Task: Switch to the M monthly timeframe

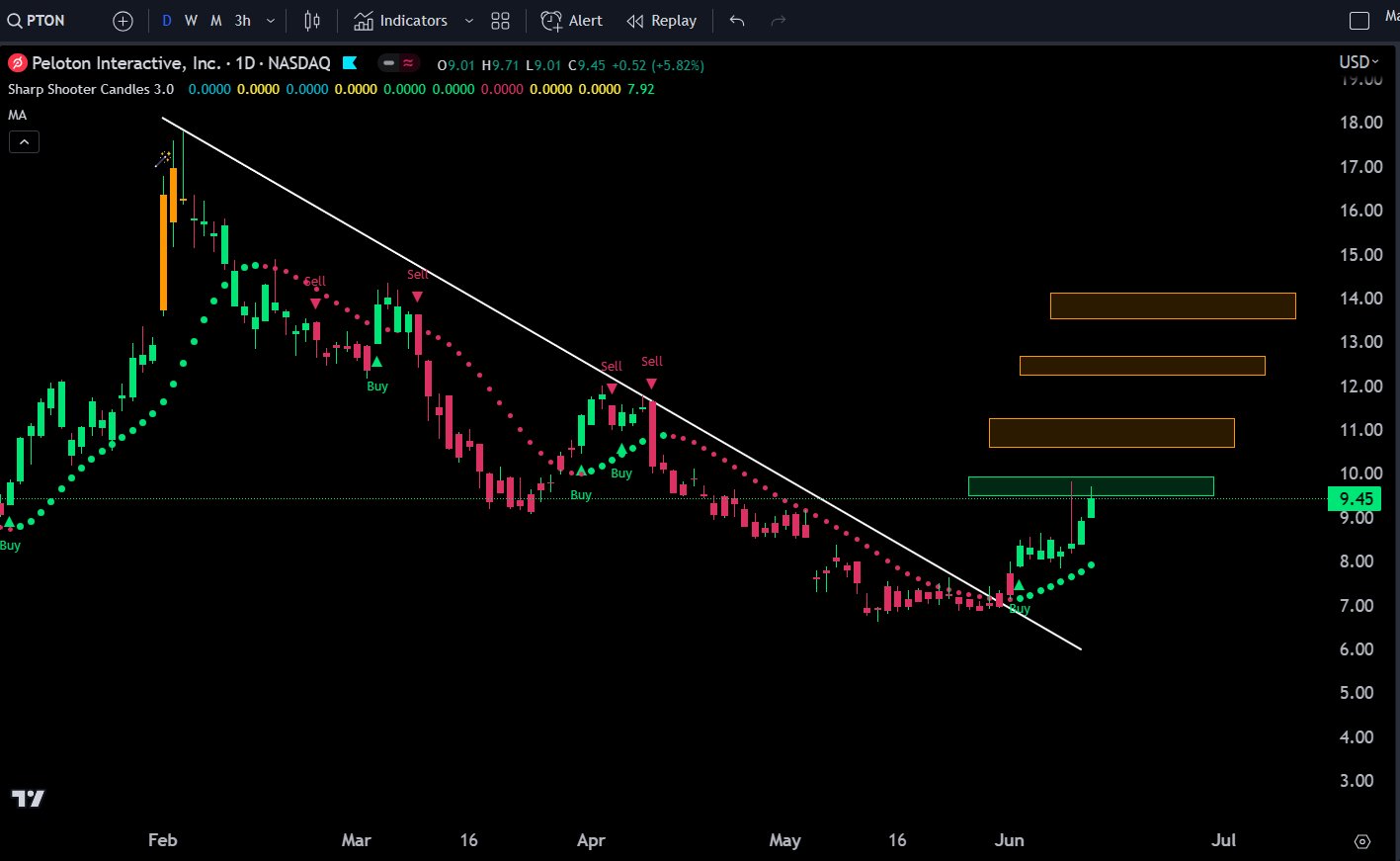Action: click(215, 21)
